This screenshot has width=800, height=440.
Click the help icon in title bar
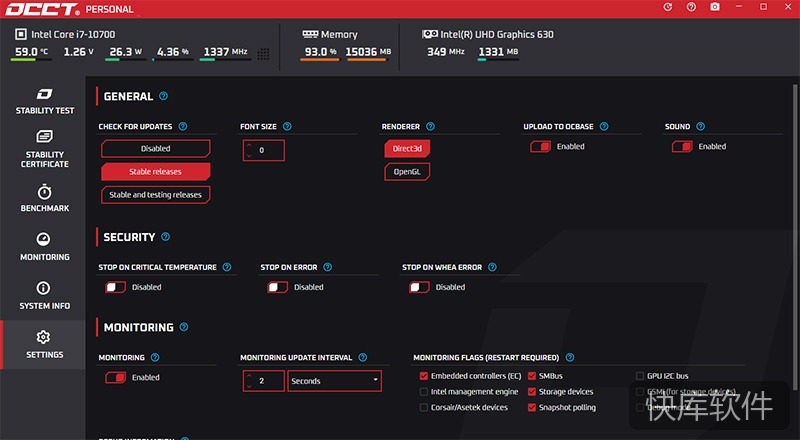click(691, 7)
